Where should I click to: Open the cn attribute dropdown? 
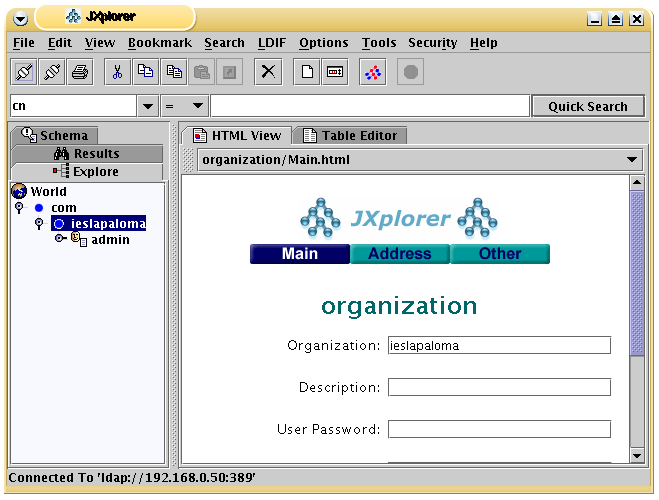148,106
